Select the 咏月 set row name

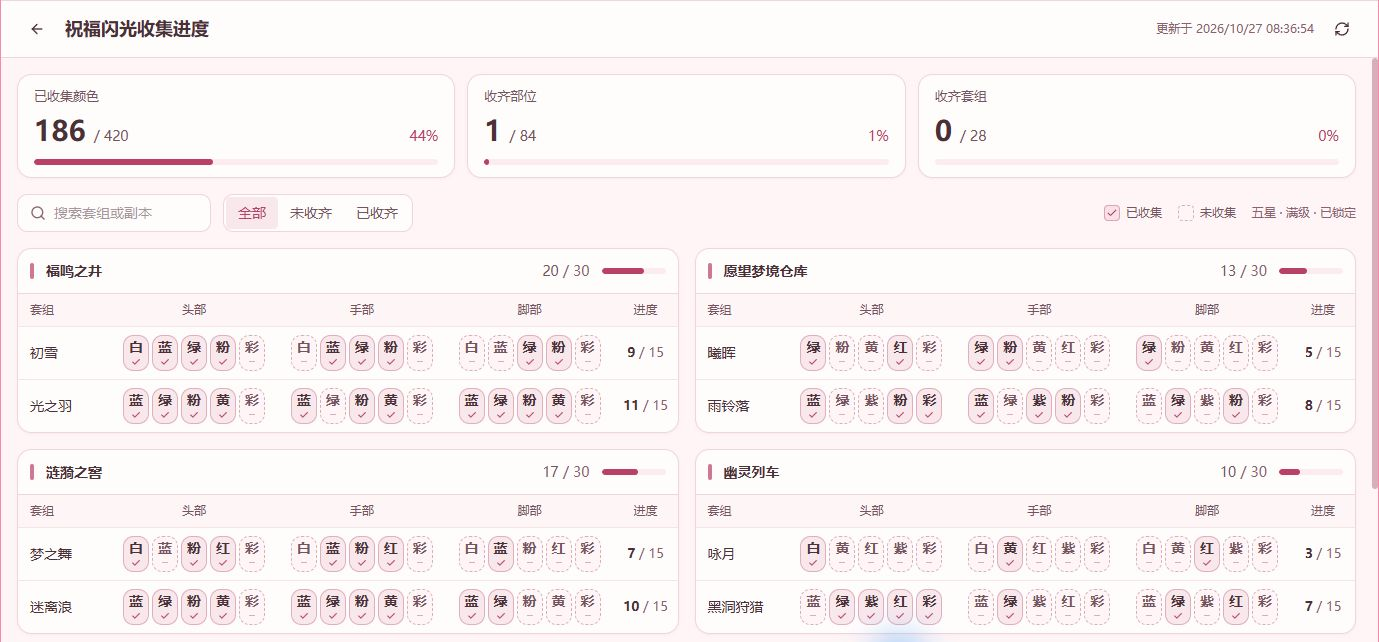pos(722,554)
